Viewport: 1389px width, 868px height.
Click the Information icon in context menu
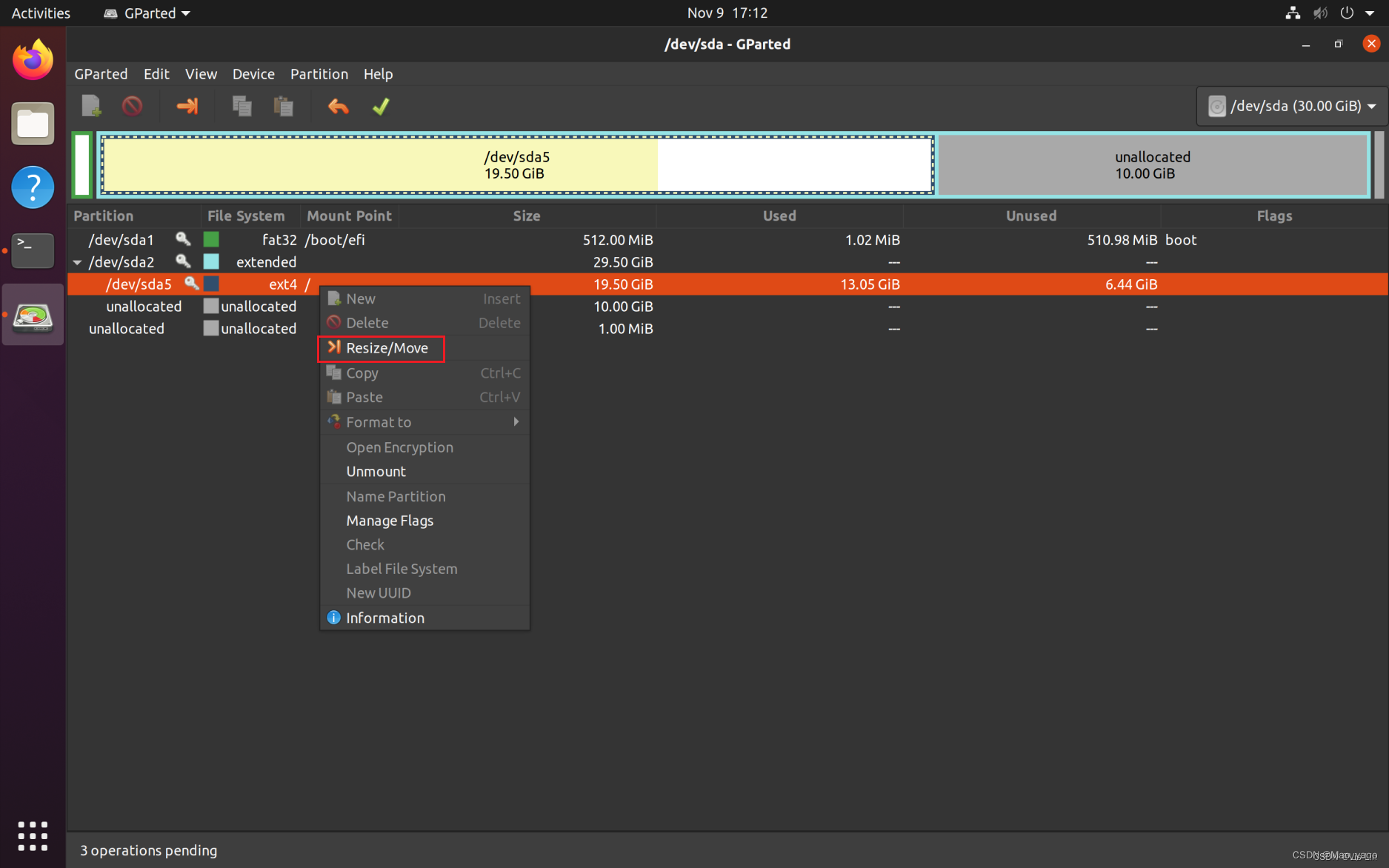(x=334, y=618)
